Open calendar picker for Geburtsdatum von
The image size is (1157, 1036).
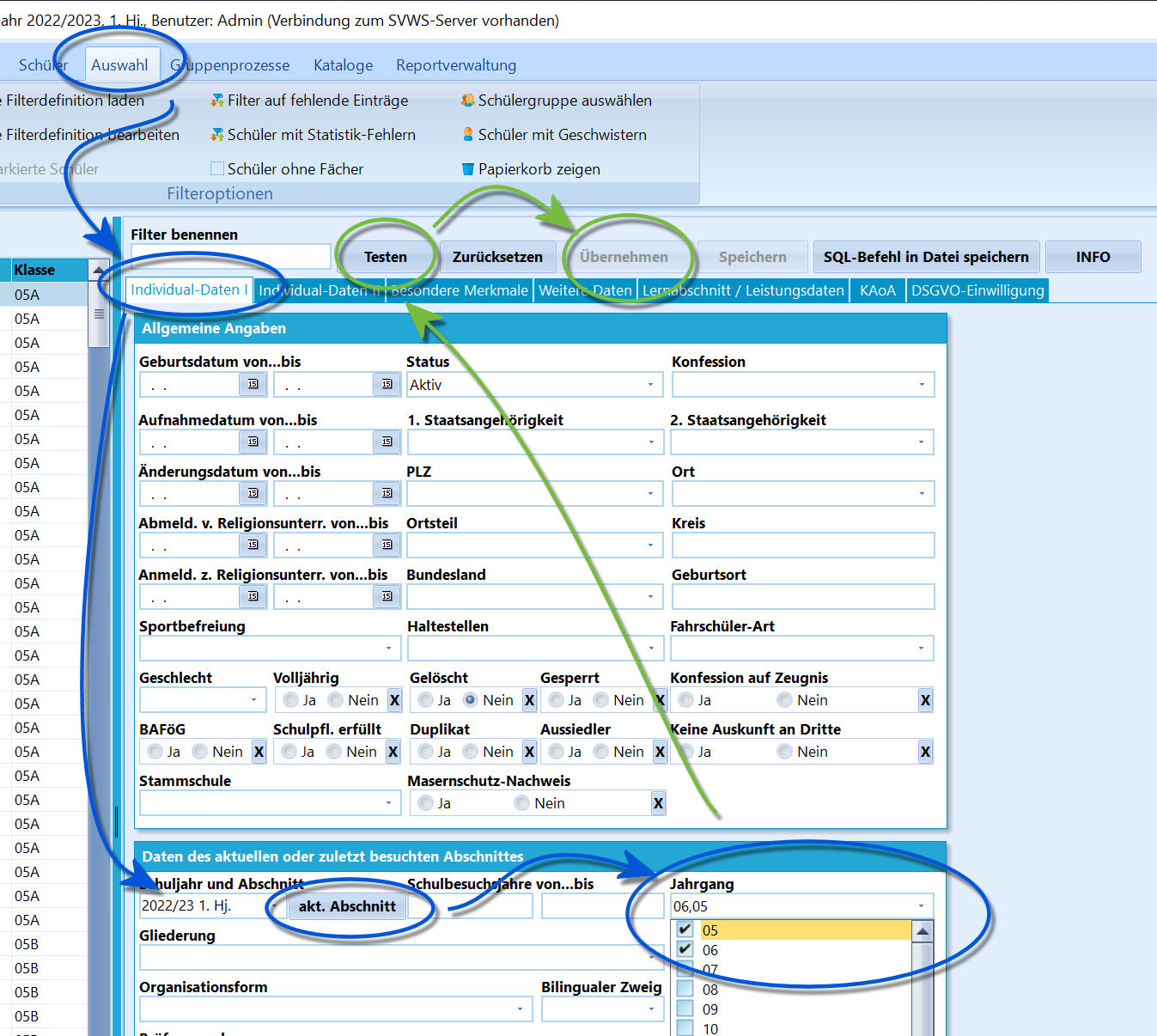point(253,384)
